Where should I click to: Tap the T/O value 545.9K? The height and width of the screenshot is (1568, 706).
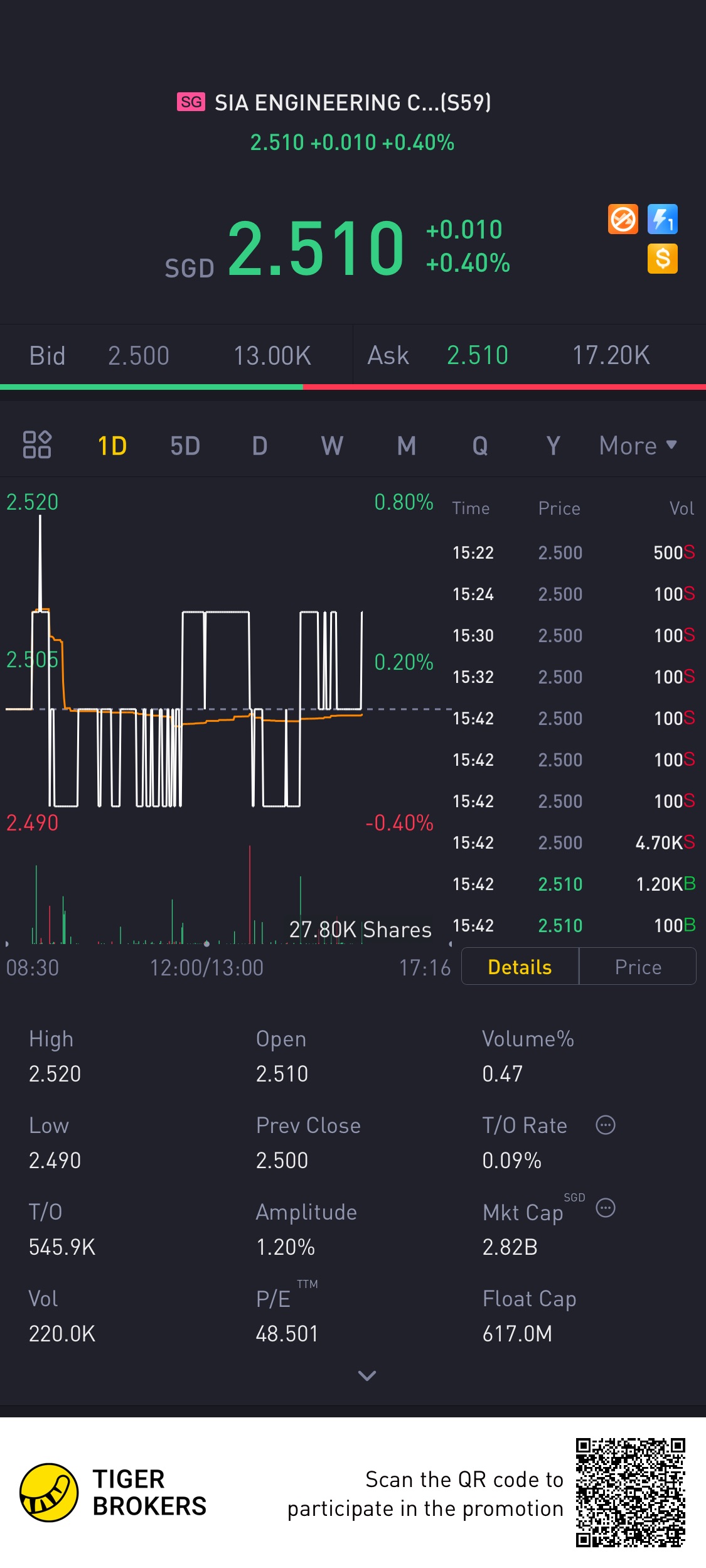click(62, 1247)
